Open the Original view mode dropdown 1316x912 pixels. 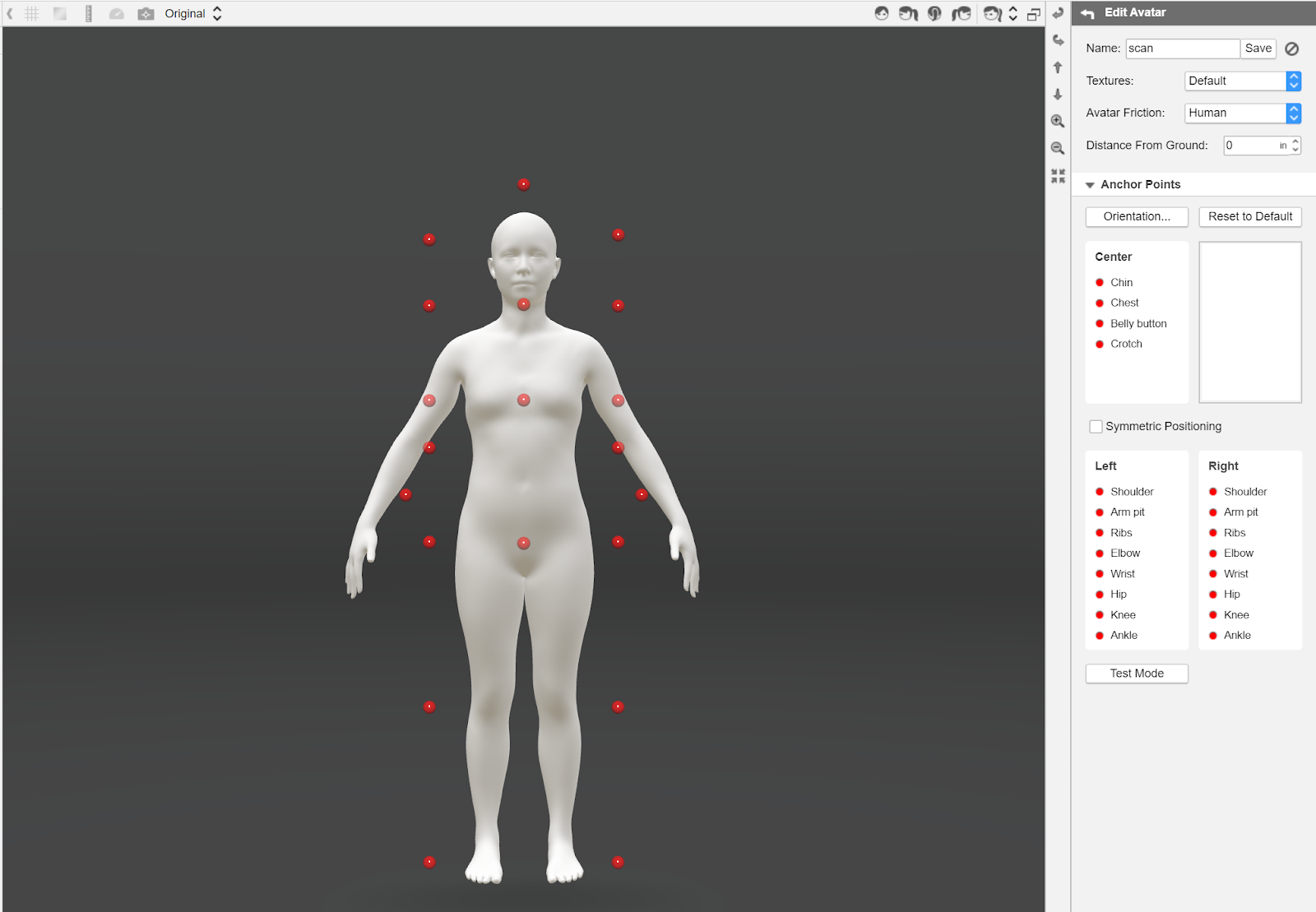193,14
